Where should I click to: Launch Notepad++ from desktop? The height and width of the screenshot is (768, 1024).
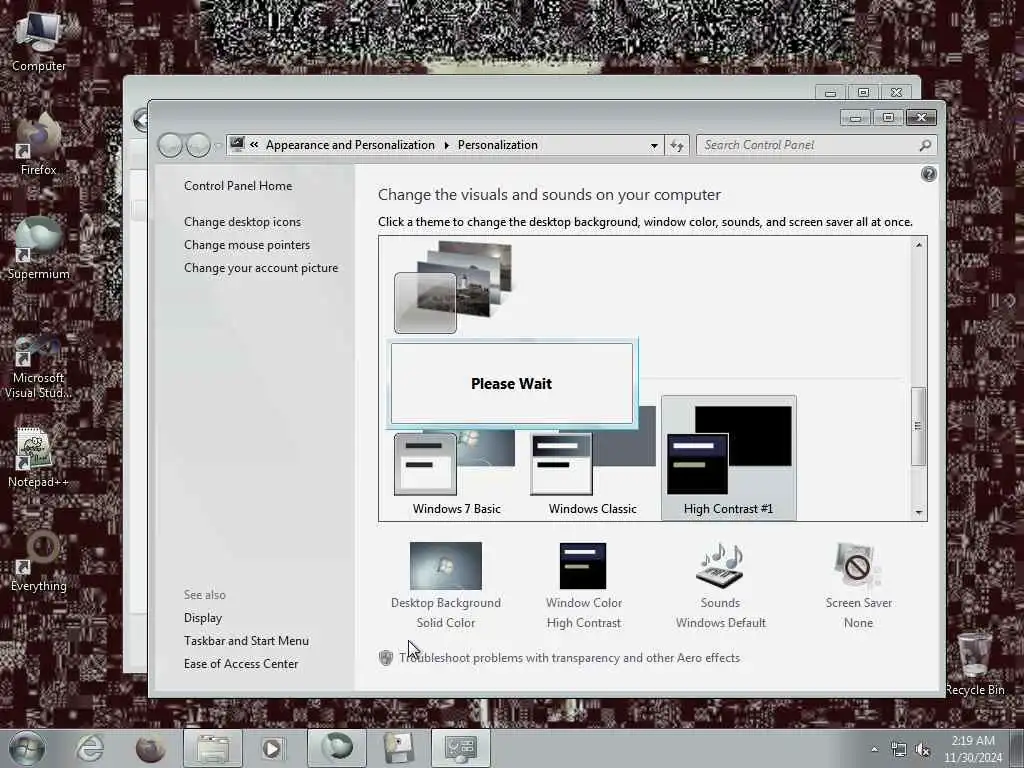pos(39,457)
